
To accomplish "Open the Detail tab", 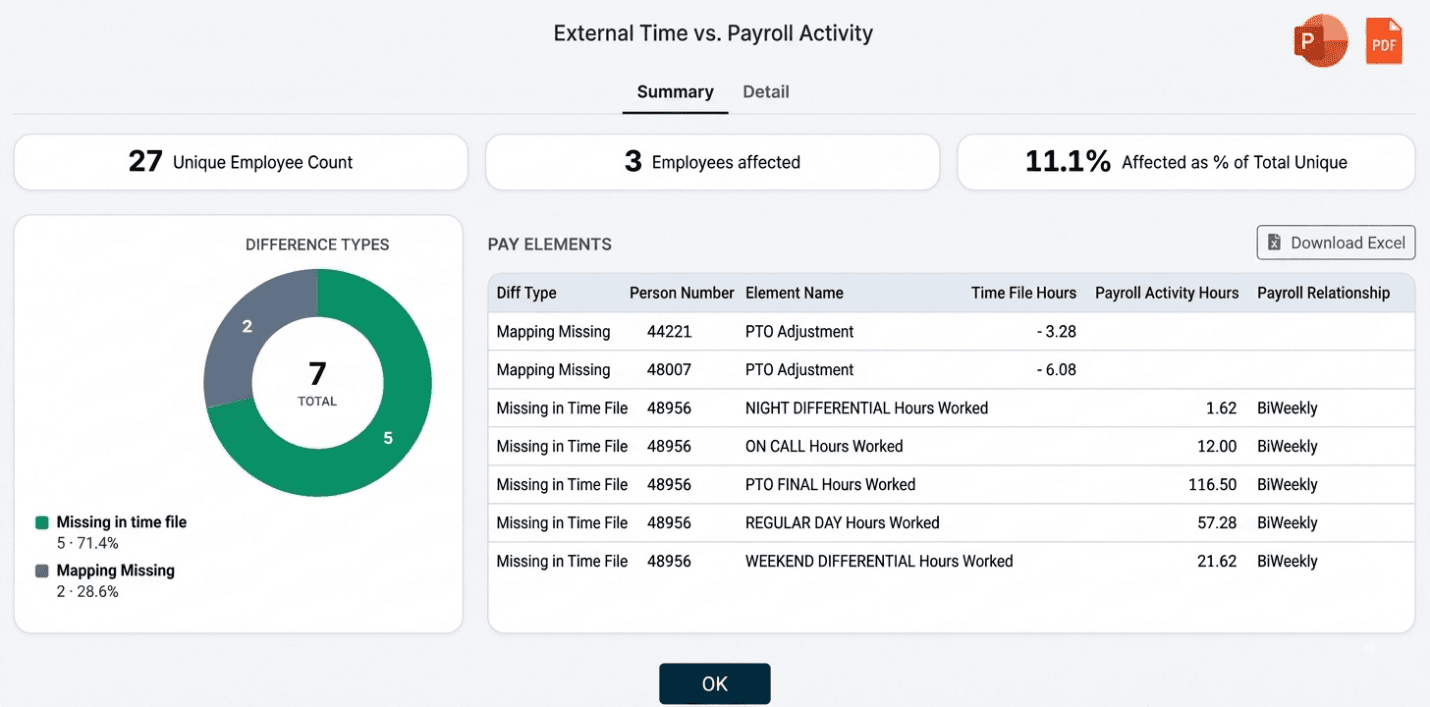I will [766, 92].
